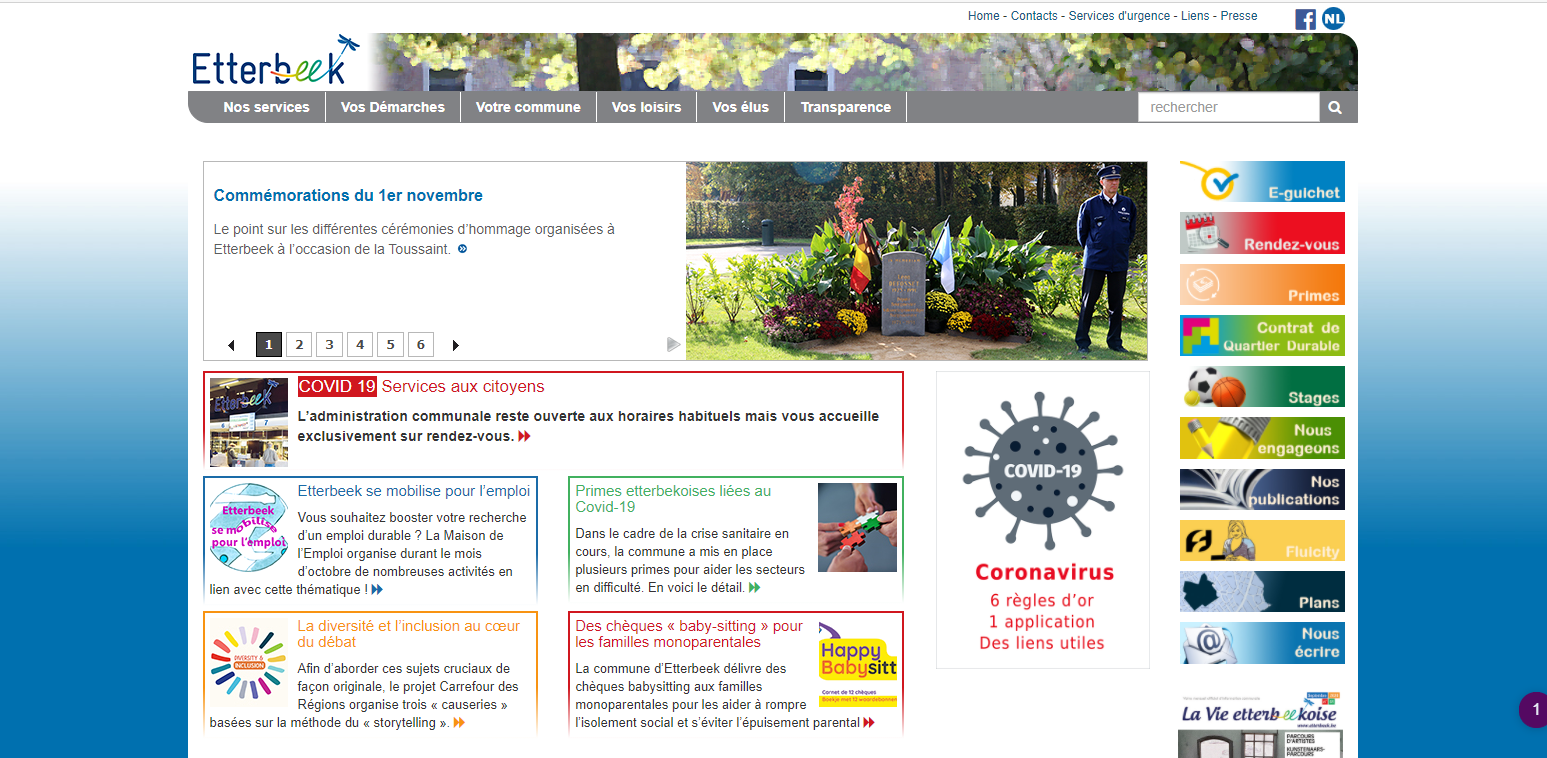This screenshot has height=758, width=1547.
Task: Jump to slide 3 in carousel
Action: [x=329, y=345]
